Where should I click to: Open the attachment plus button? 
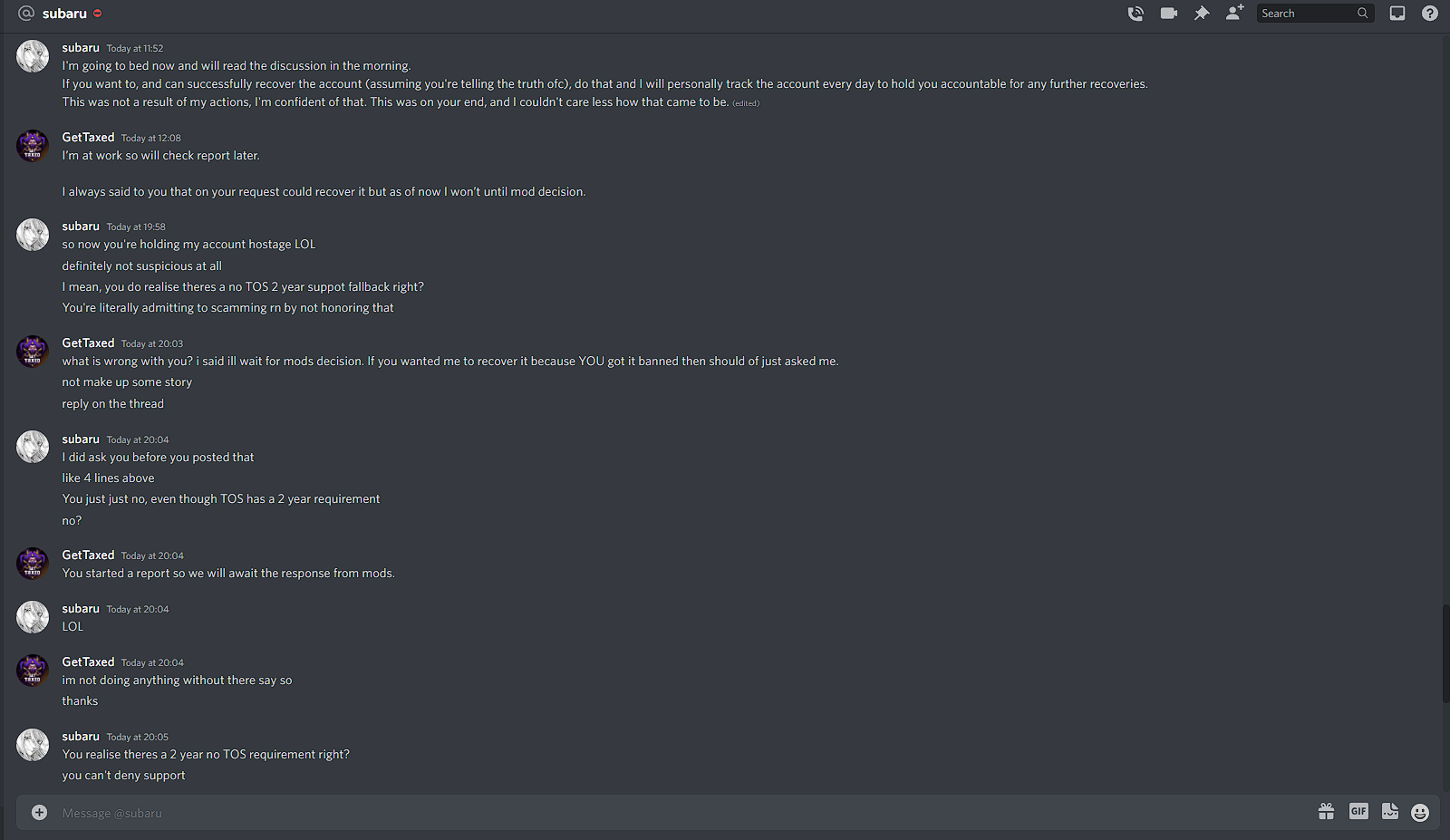pos(39,813)
